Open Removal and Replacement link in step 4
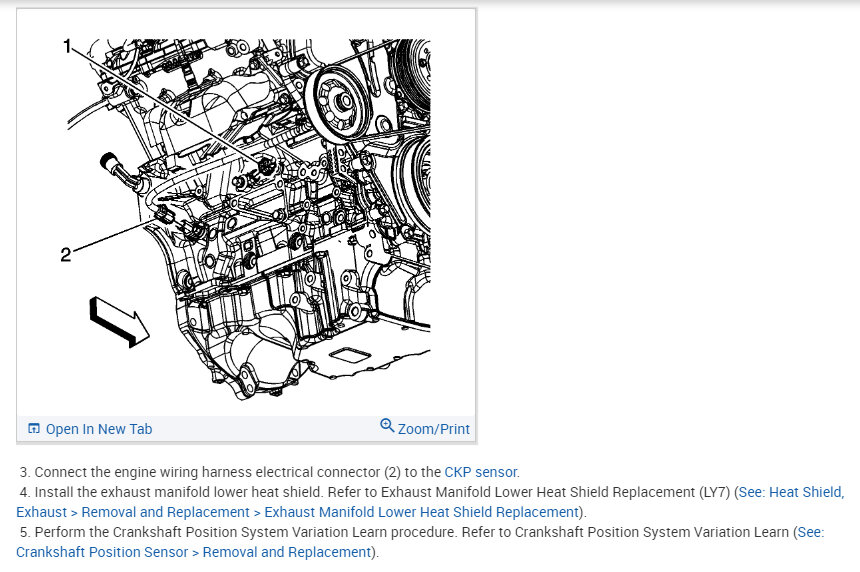Viewport: 860px width, 572px height. (165, 512)
